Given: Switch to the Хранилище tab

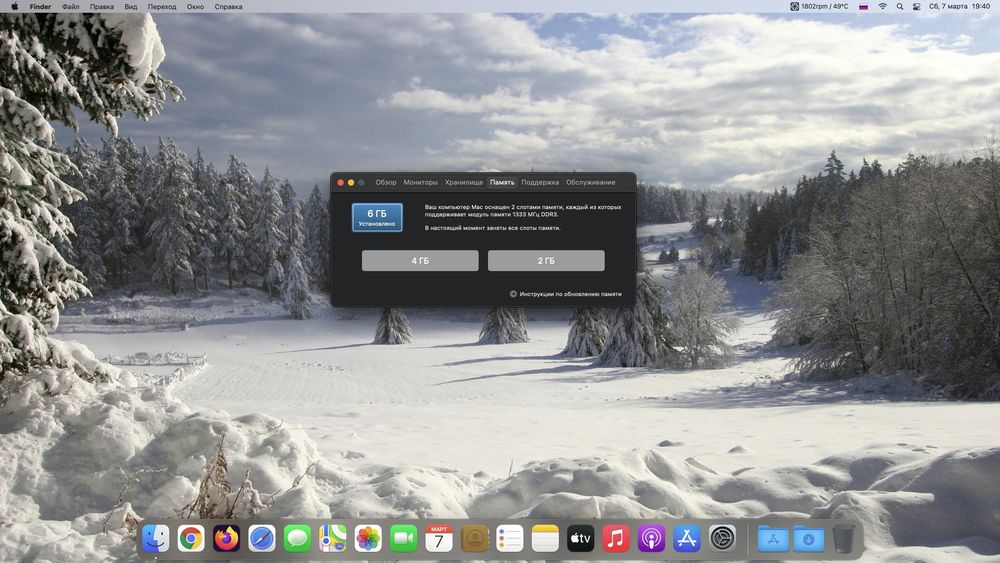Looking at the screenshot, I should coord(464,182).
